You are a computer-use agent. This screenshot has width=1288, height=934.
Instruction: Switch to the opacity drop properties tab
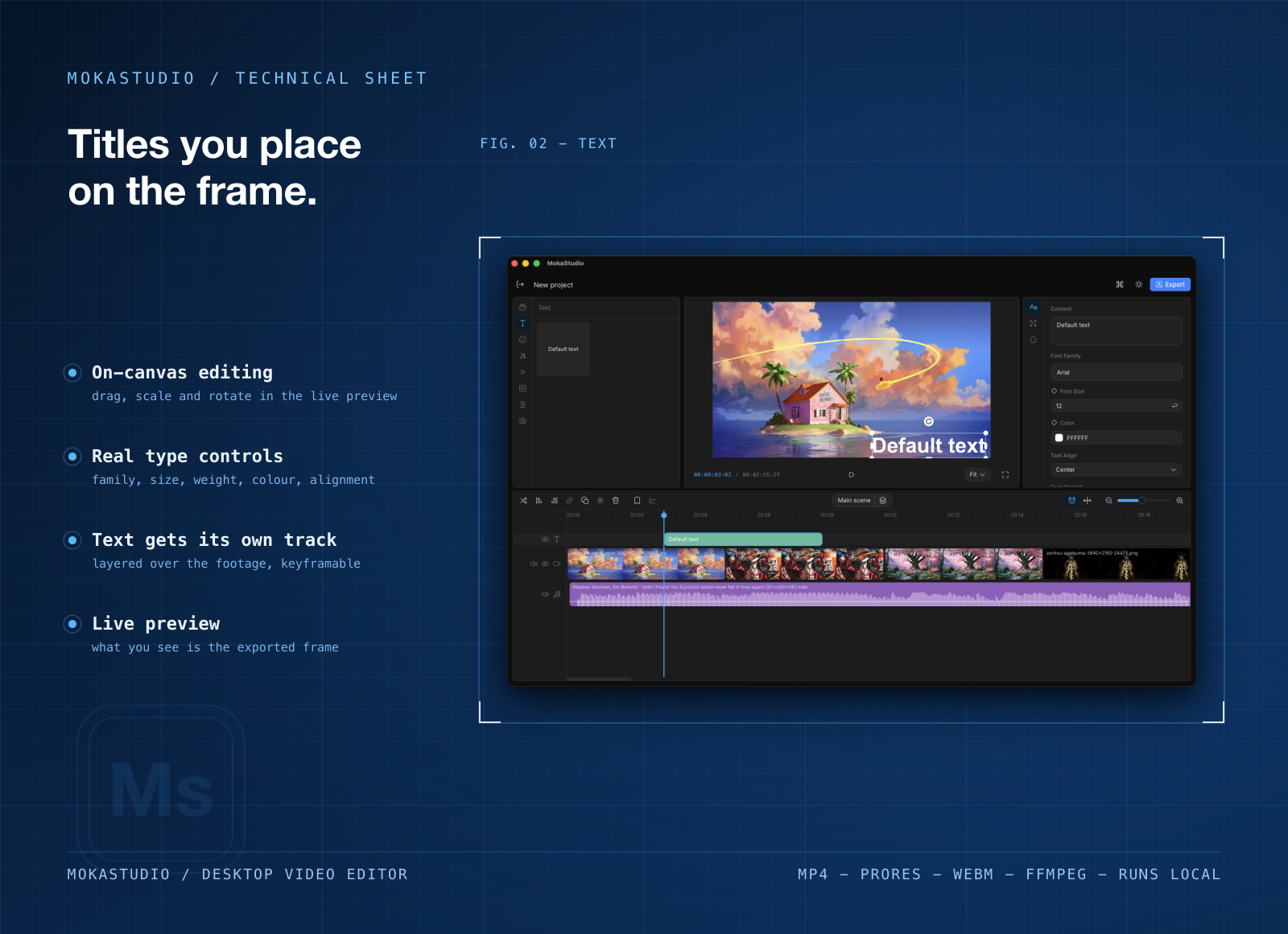(x=1033, y=340)
